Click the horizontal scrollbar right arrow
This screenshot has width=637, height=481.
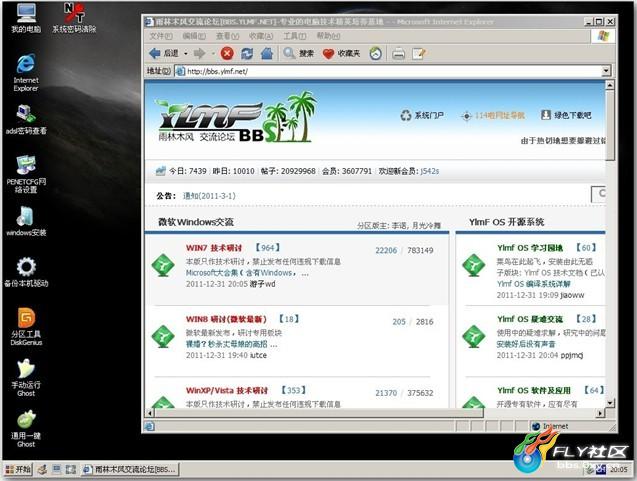pyautogui.click(x=600, y=413)
